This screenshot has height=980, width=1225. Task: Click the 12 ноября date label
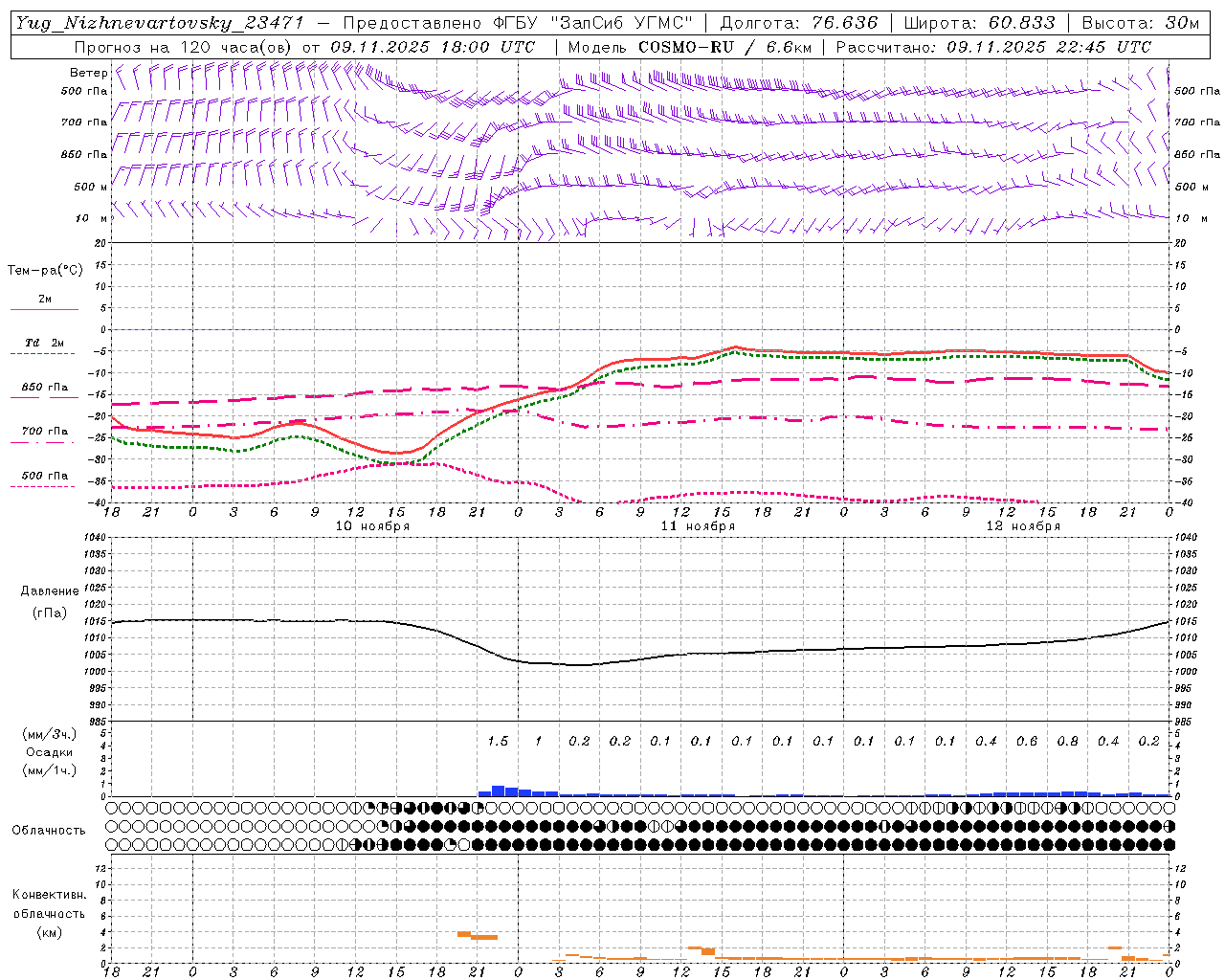click(1023, 526)
